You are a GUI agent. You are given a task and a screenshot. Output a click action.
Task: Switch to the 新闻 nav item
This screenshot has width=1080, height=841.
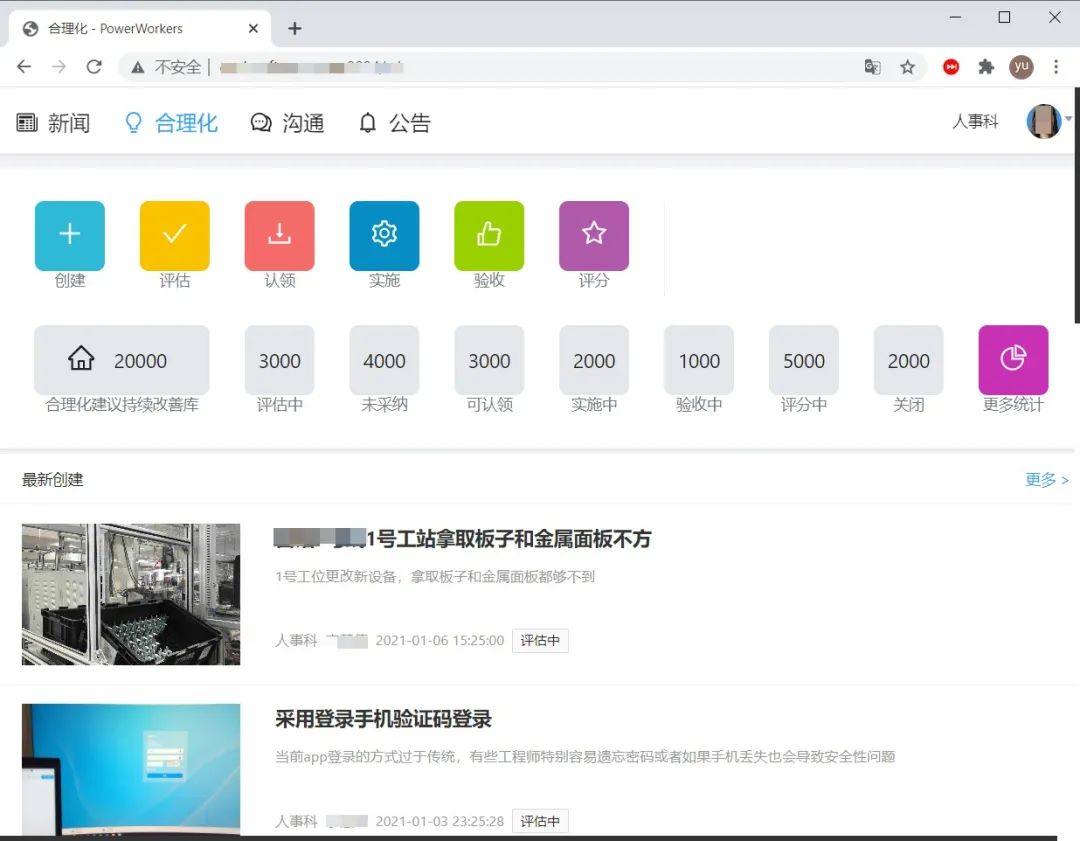[x=53, y=123]
